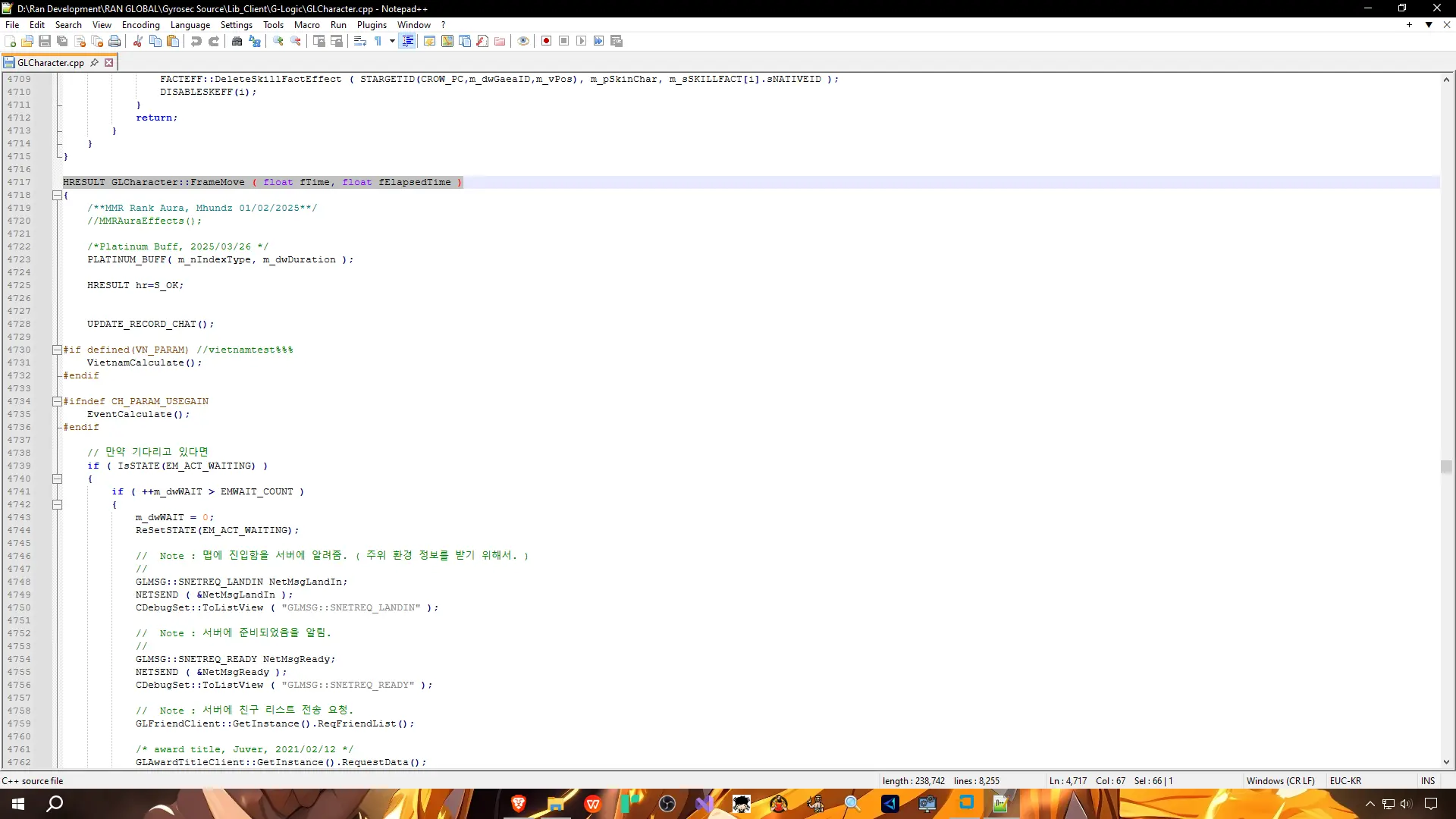Screen dimensions: 1456x819
Task: Show hidden system tray icons
Action: pos(1370,804)
